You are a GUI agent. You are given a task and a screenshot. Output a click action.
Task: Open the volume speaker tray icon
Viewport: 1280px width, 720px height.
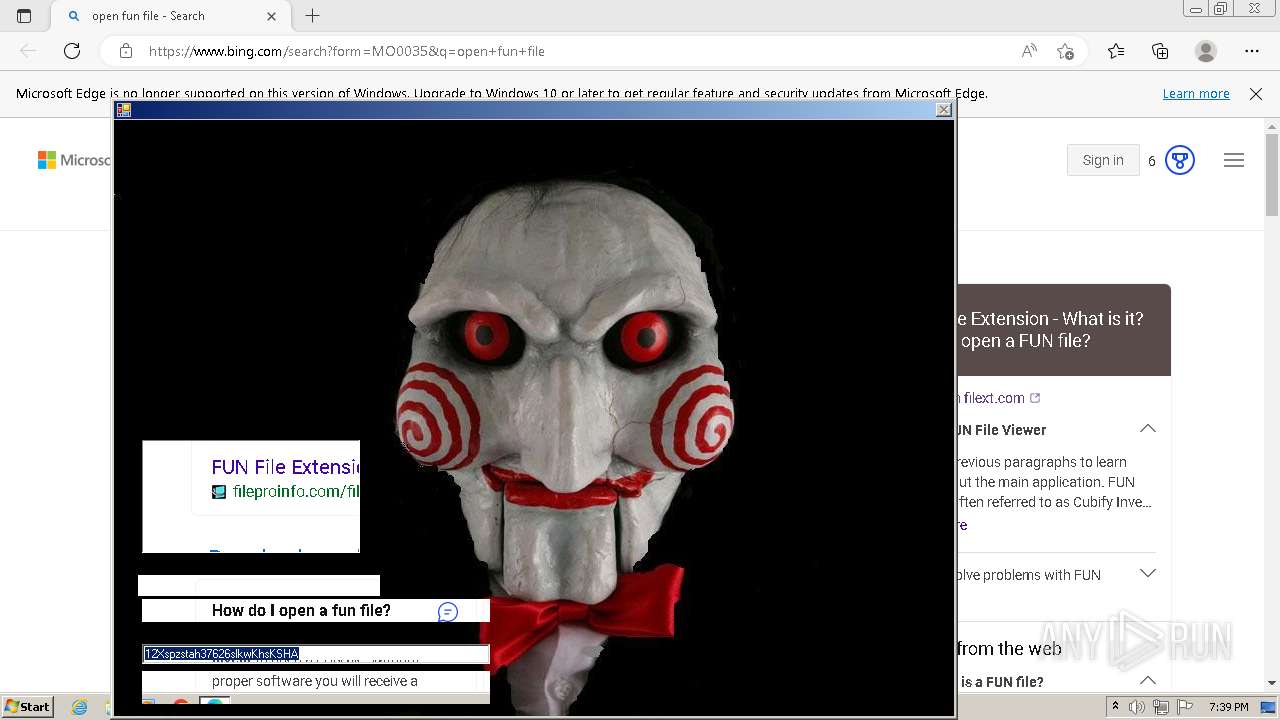click(1137, 707)
